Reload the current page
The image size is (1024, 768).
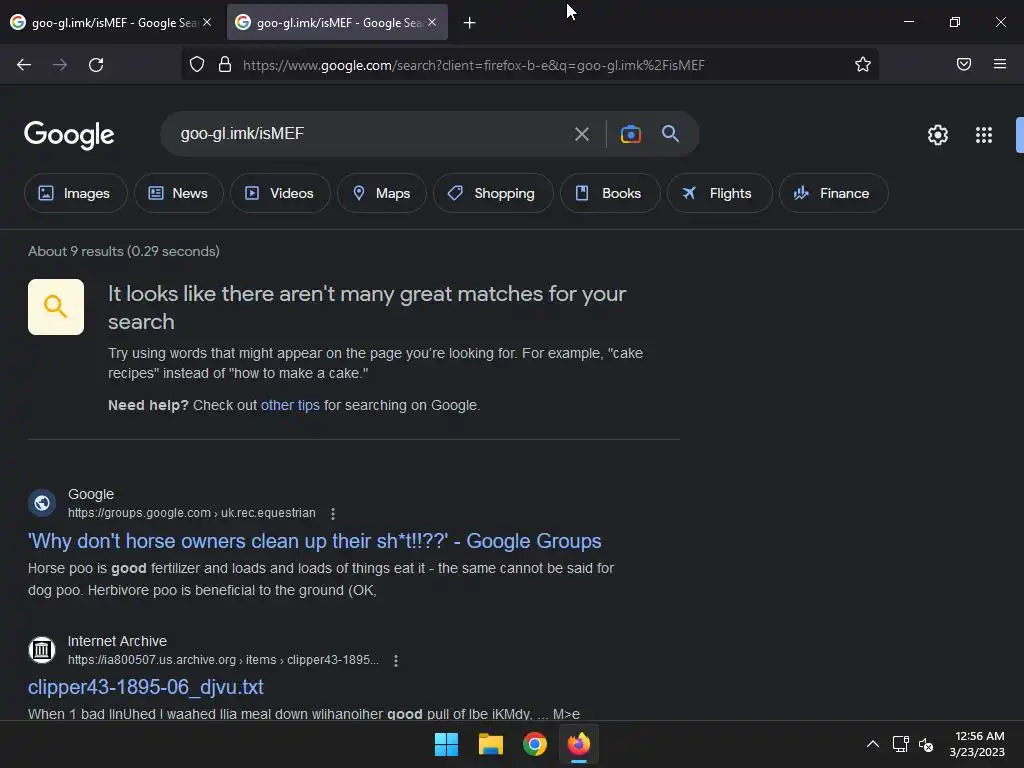pyautogui.click(x=96, y=65)
